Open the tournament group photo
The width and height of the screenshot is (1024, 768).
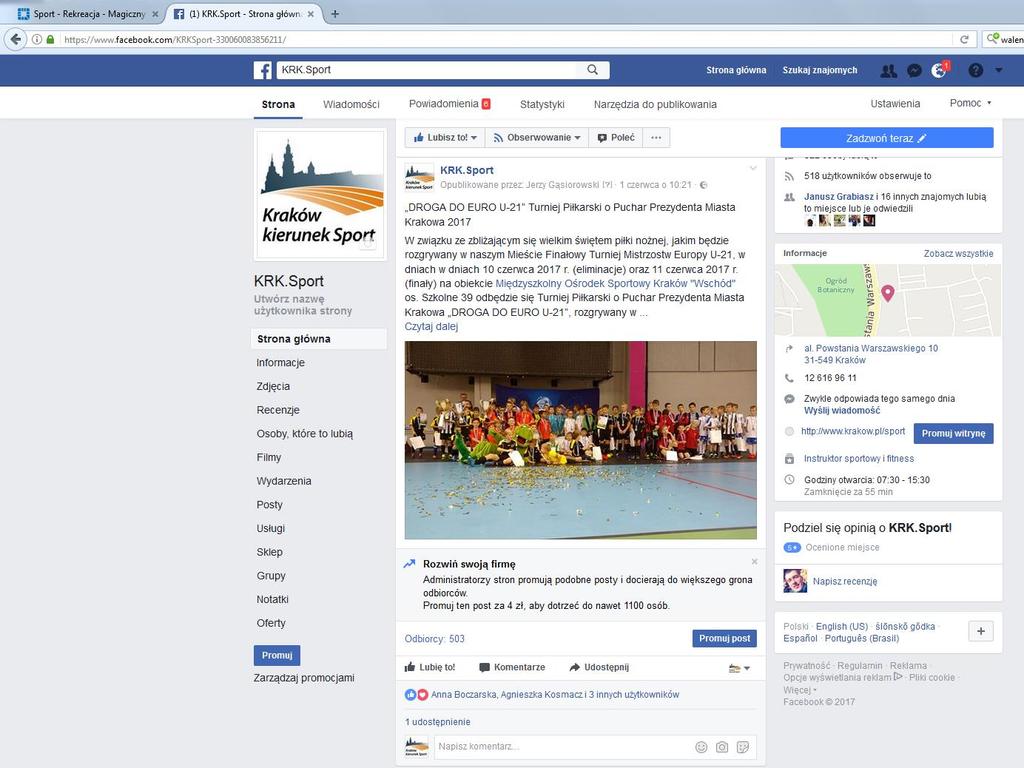pyautogui.click(x=581, y=440)
